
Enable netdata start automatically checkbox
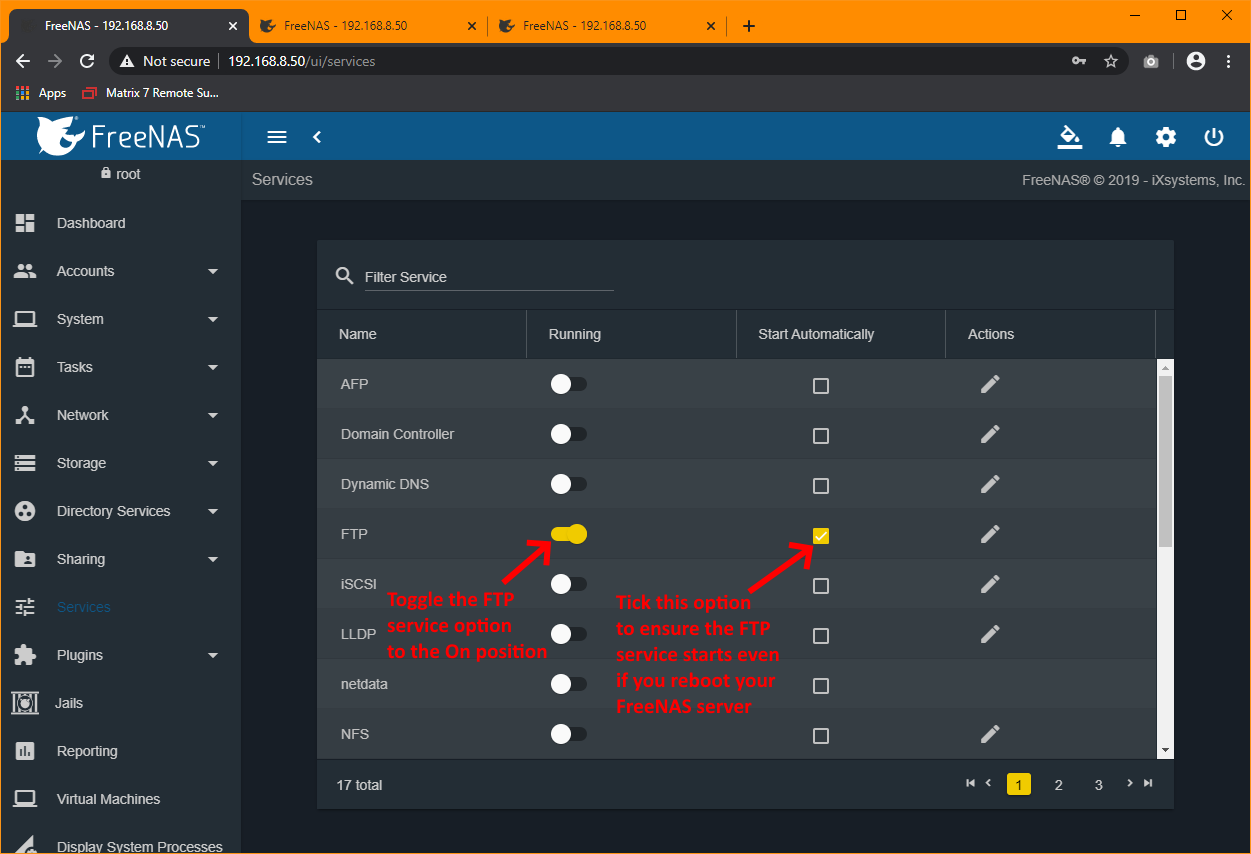[821, 686]
